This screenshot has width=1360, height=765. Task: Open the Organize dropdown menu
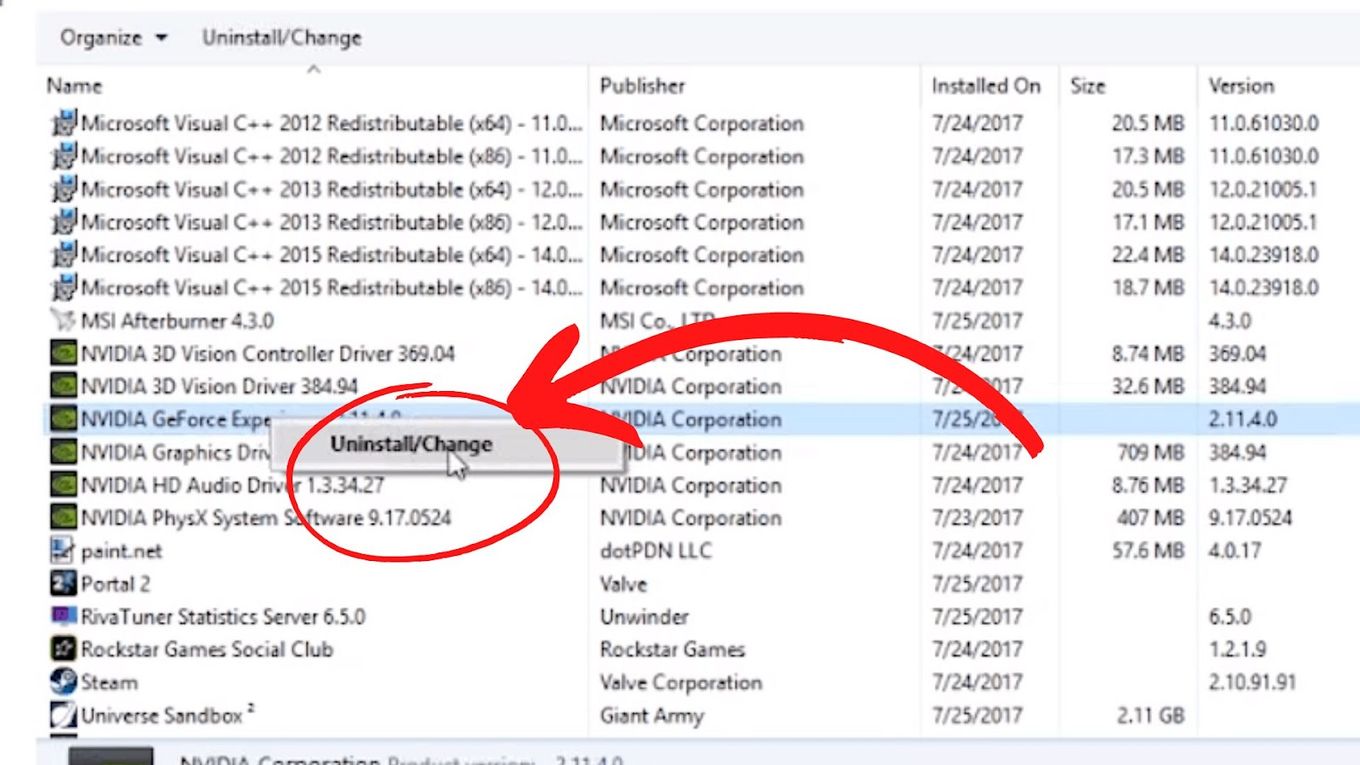tap(114, 38)
